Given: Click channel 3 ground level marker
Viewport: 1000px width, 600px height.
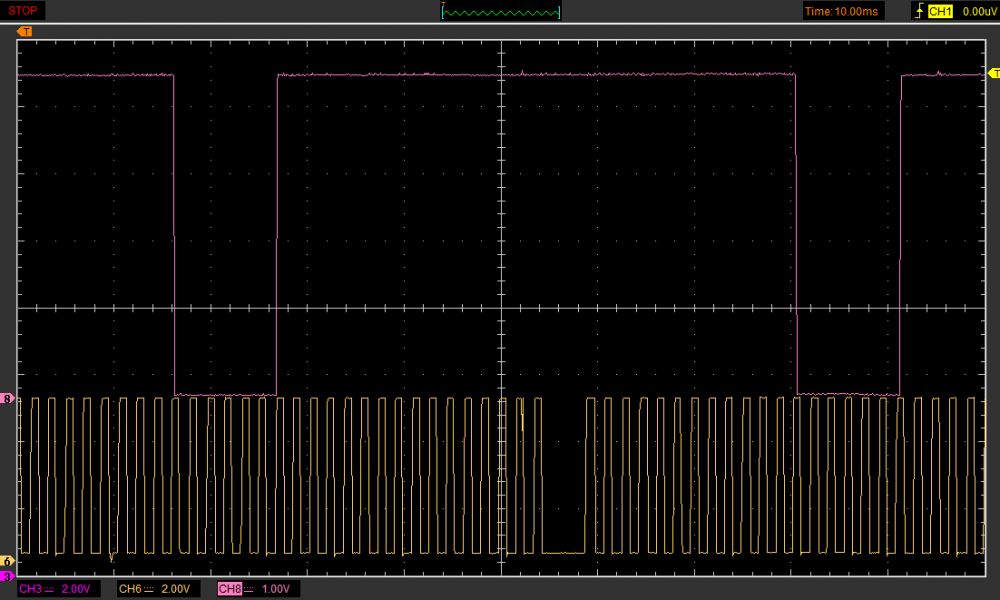Looking at the screenshot, I should pyautogui.click(x=6, y=577).
